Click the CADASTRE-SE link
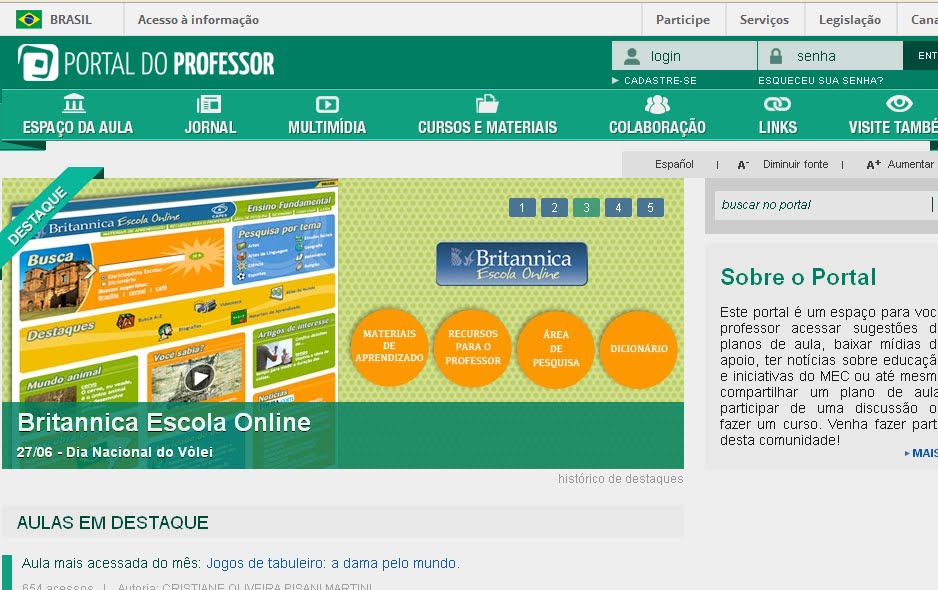 660,81
